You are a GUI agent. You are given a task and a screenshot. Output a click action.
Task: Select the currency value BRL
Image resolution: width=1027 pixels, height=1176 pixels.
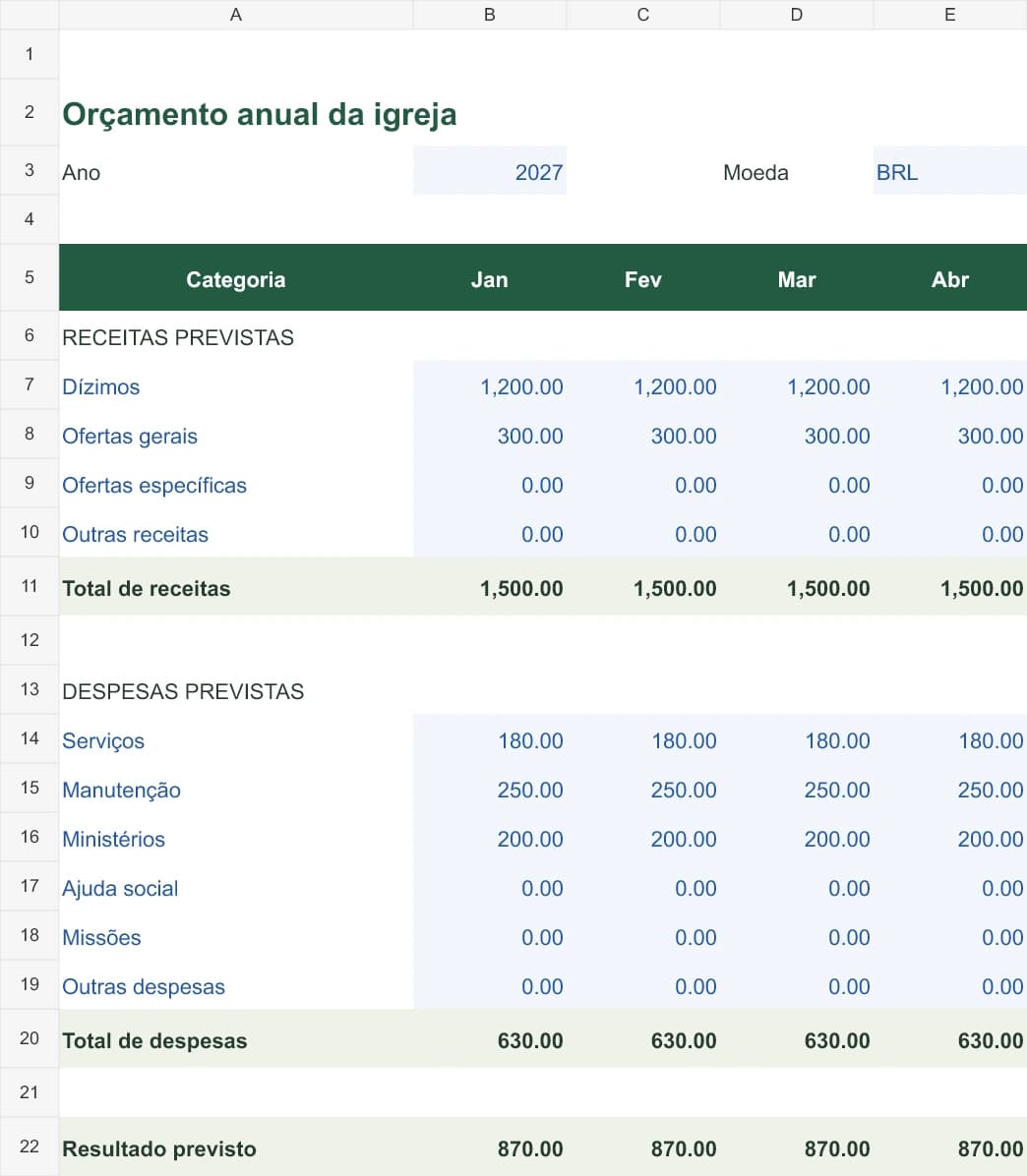coord(949,171)
